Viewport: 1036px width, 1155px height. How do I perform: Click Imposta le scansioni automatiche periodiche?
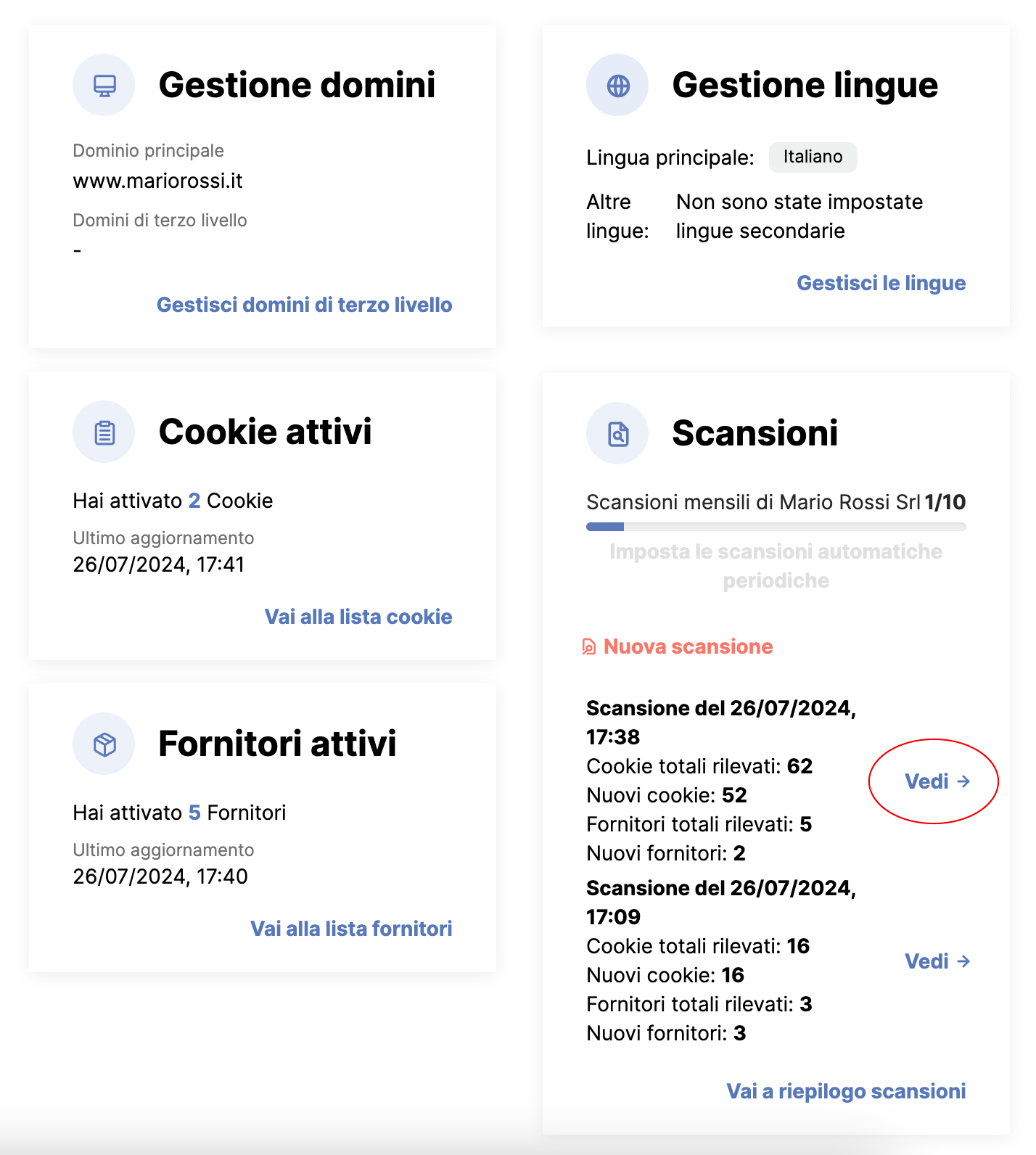(x=776, y=566)
